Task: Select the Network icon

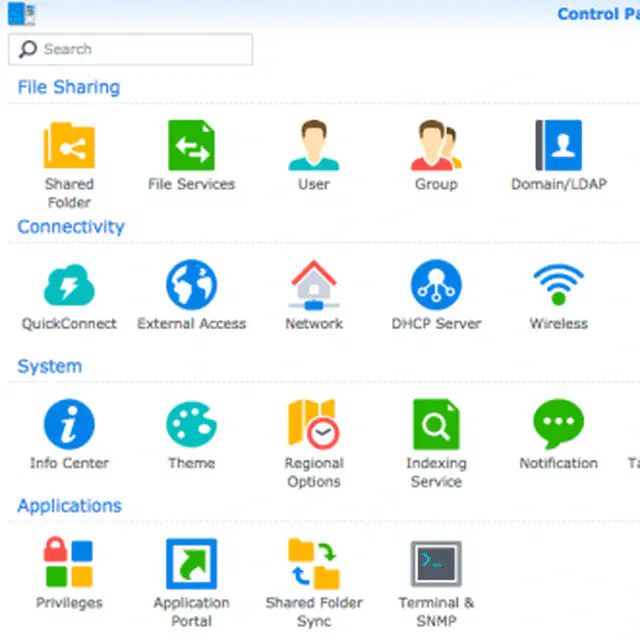Action: point(314,286)
